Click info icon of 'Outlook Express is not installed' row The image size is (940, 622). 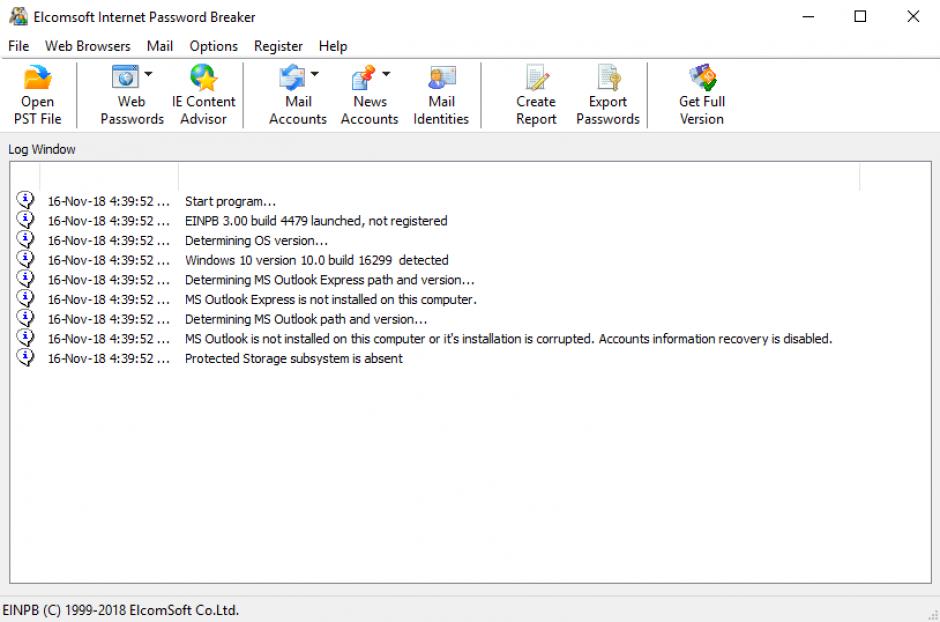click(25, 298)
